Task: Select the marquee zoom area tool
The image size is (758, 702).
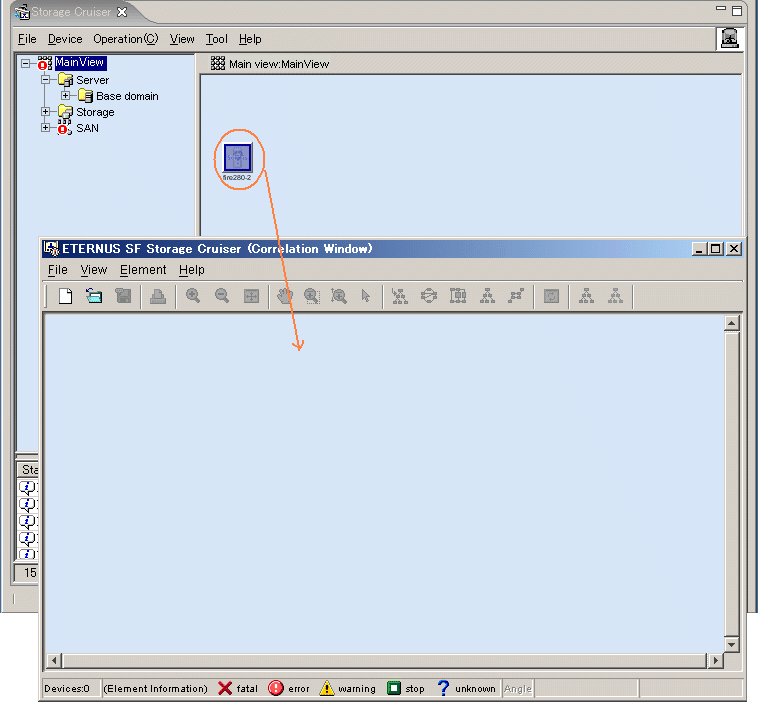Action: pyautogui.click(x=312, y=296)
